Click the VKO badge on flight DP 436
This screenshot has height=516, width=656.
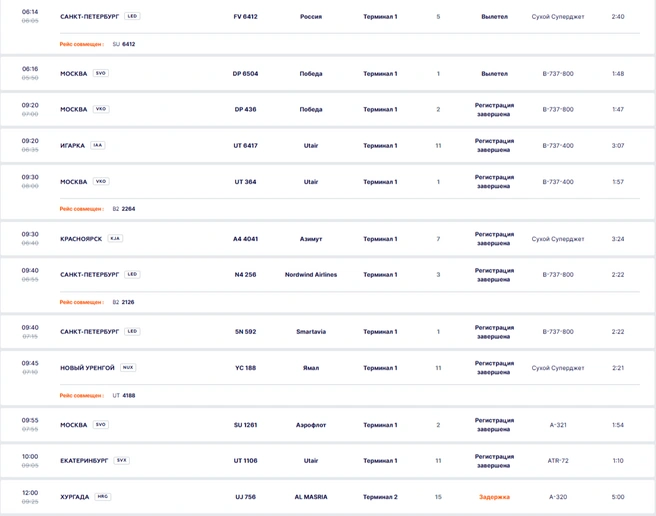101,109
